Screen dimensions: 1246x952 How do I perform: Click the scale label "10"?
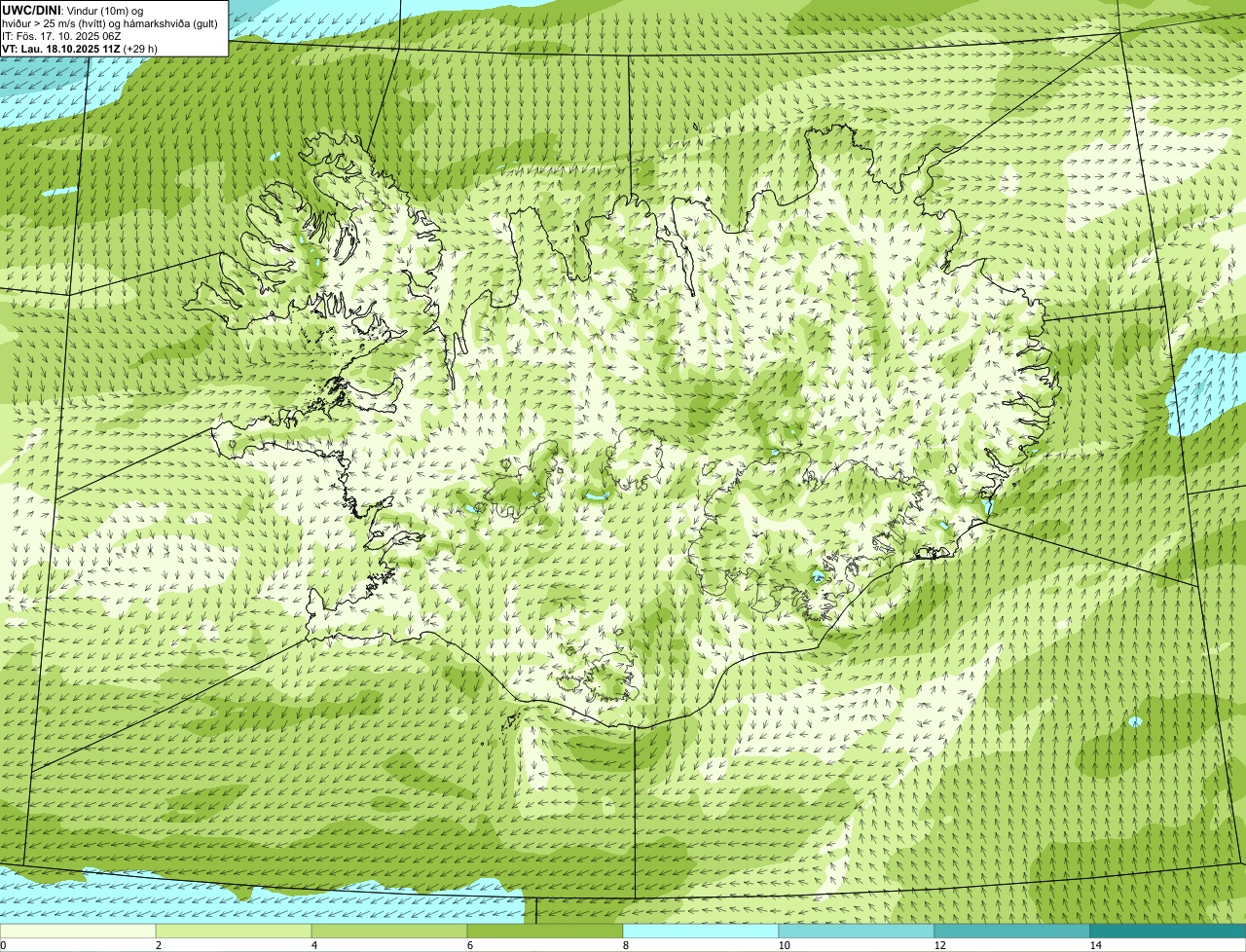[x=784, y=945]
